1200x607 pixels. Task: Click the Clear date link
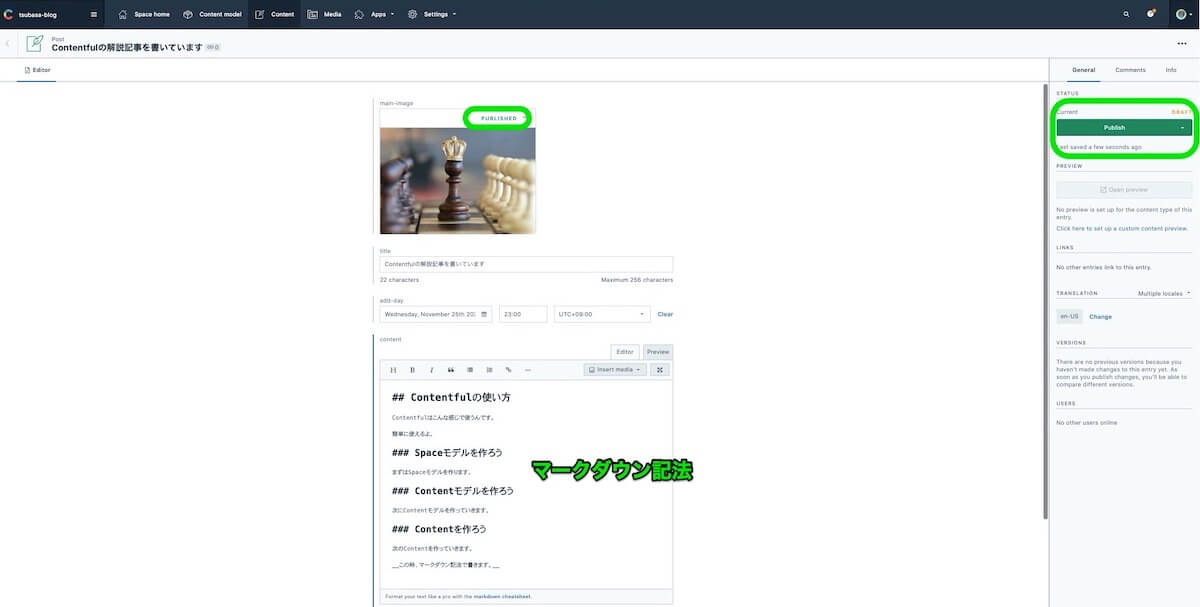coord(665,314)
